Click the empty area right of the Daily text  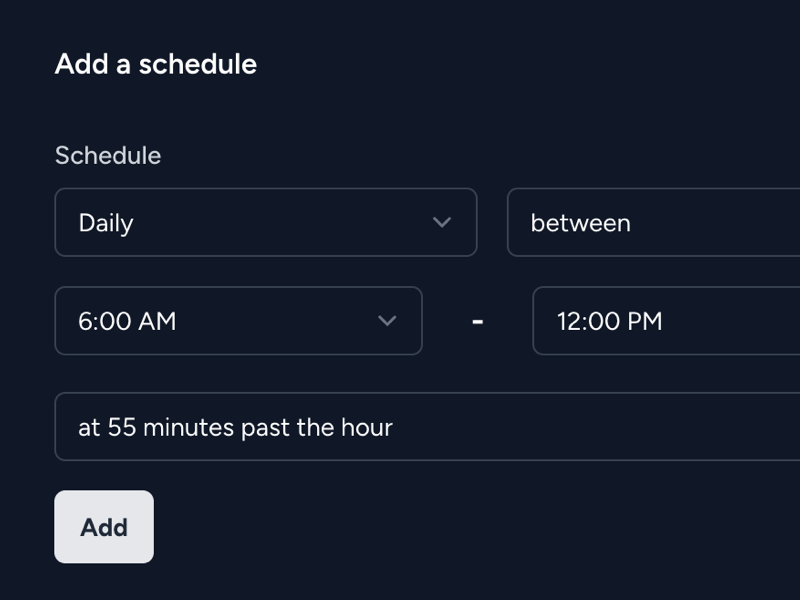[281, 222]
